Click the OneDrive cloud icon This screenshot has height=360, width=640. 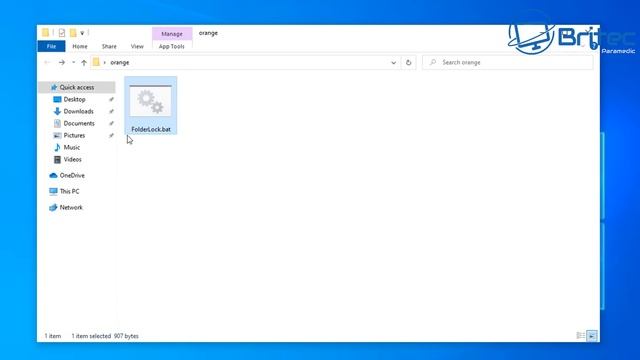(x=53, y=176)
